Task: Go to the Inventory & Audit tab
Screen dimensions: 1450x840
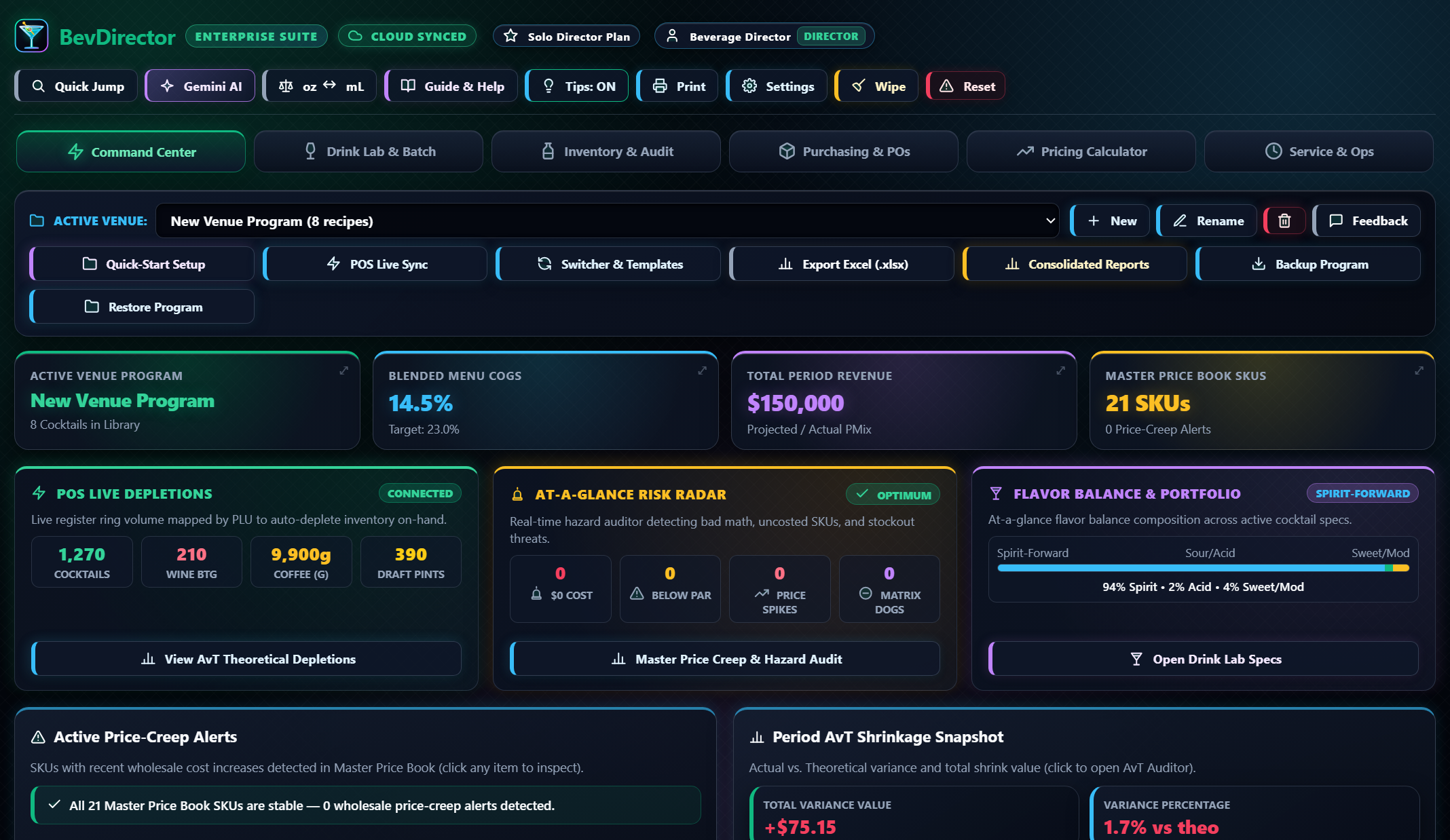Action: coord(606,151)
